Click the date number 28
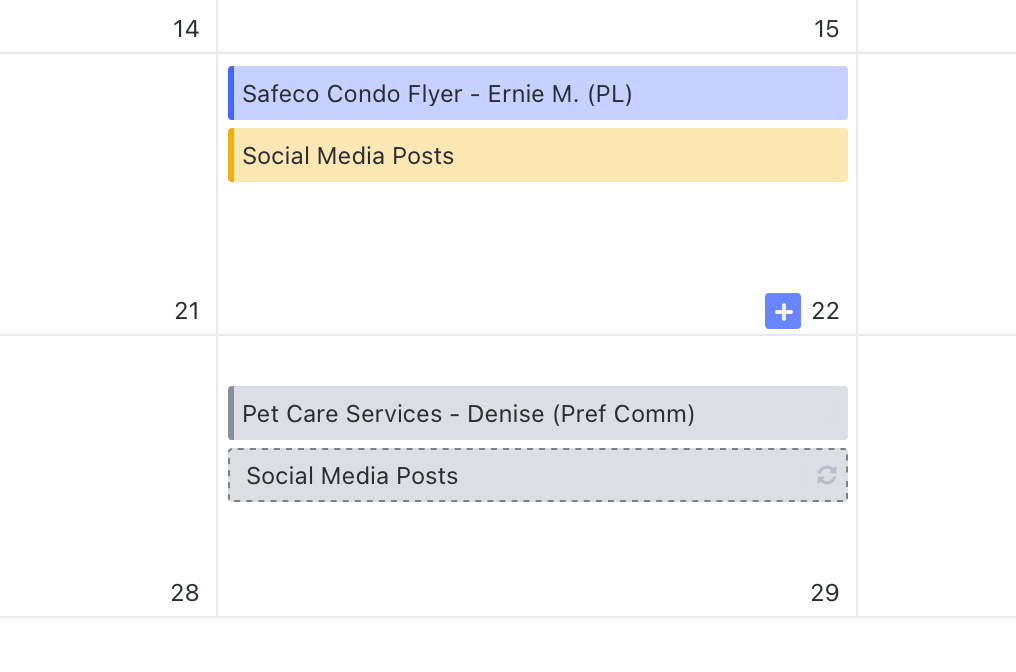Screen dimensions: 1016x672 [185, 593]
